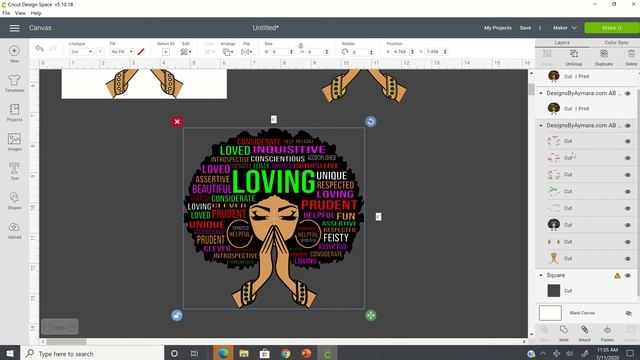Switch to the Layers tab

click(x=562, y=42)
